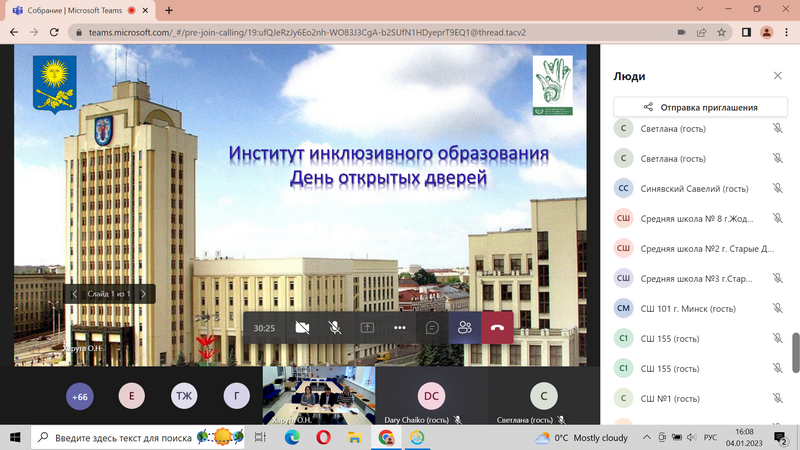The width and height of the screenshot is (800, 450).
Task: Open the +66 more participants bubble
Action: [80, 396]
